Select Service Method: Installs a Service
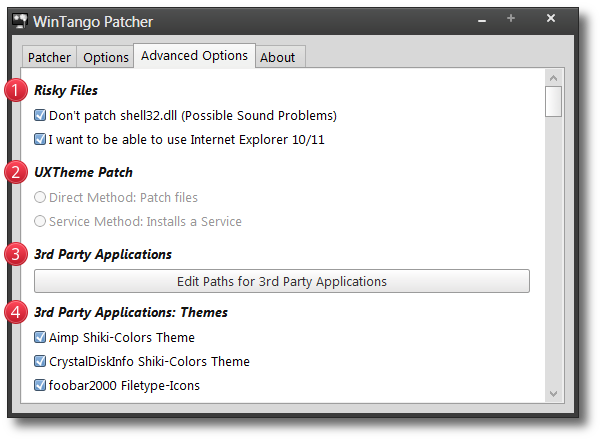The width and height of the screenshot is (602, 441). pyautogui.click(x=40, y=221)
